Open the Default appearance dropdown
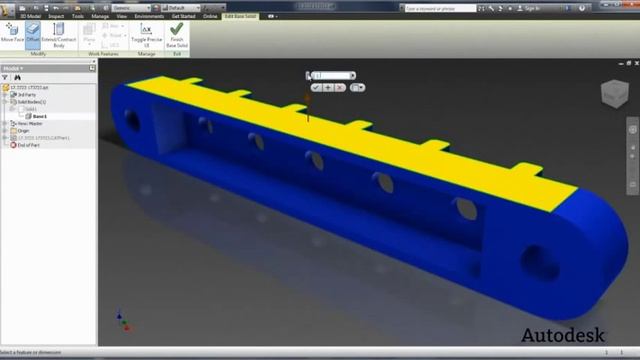The width and height of the screenshot is (640, 360). coord(181,8)
